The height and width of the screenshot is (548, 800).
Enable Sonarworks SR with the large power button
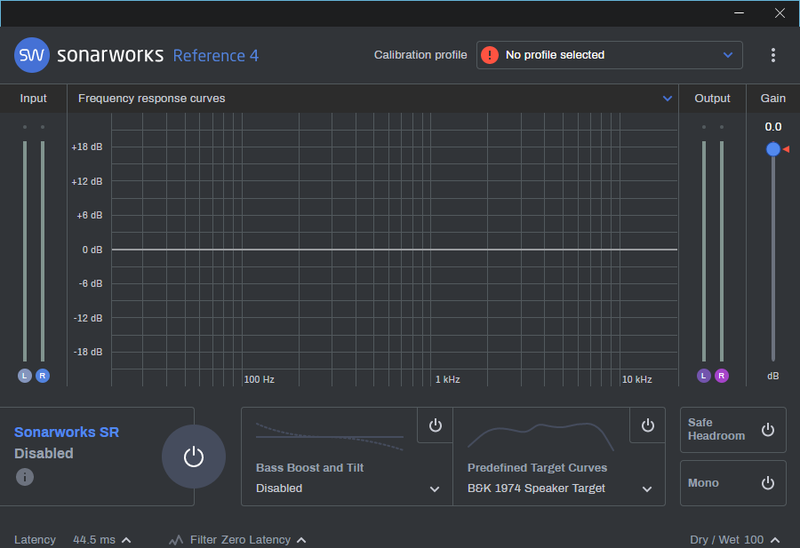[193, 457]
